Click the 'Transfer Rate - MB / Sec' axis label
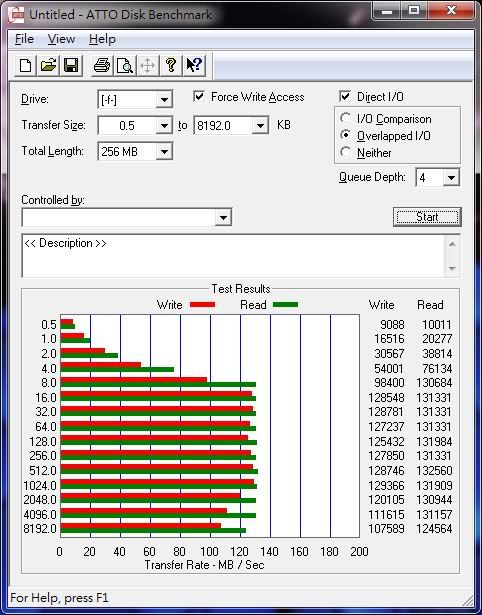482x615 pixels. pos(204,565)
